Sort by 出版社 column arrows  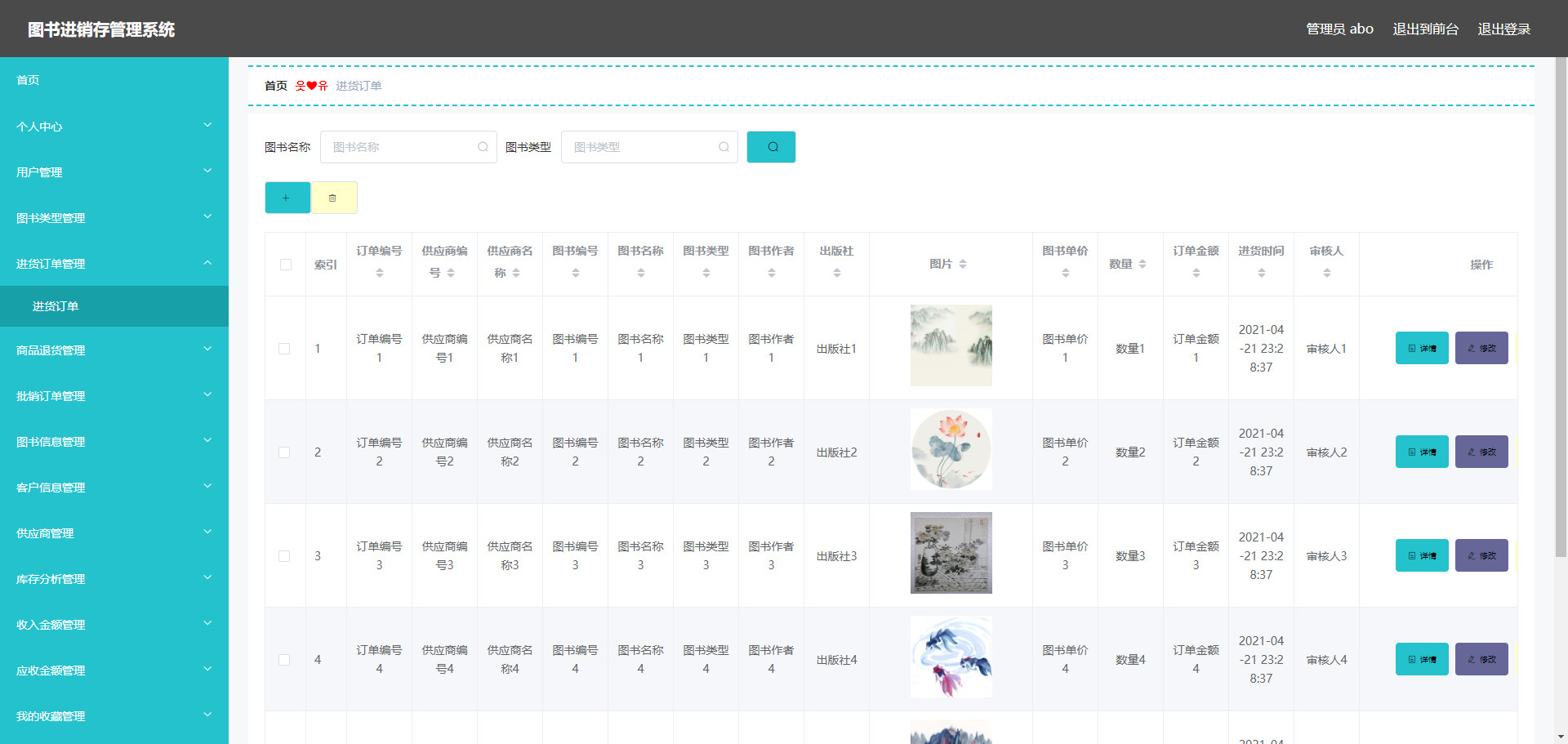pos(837,273)
